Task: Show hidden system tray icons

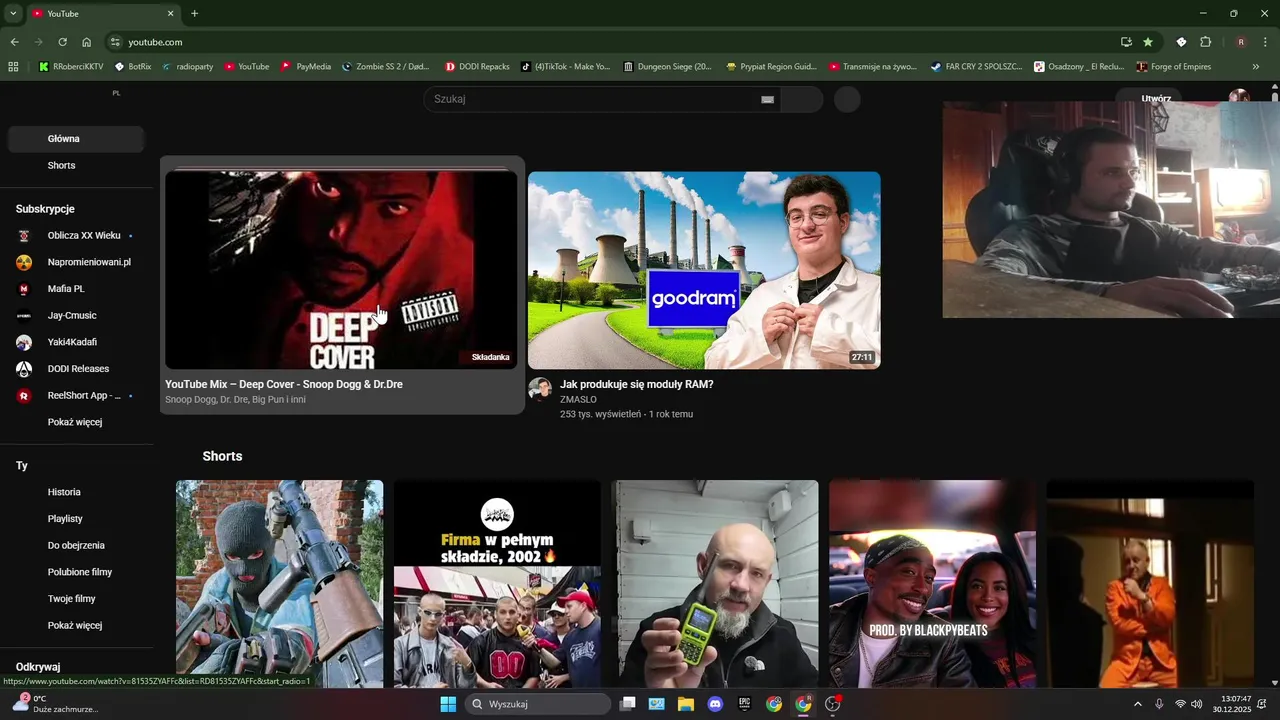Action: click(1137, 704)
